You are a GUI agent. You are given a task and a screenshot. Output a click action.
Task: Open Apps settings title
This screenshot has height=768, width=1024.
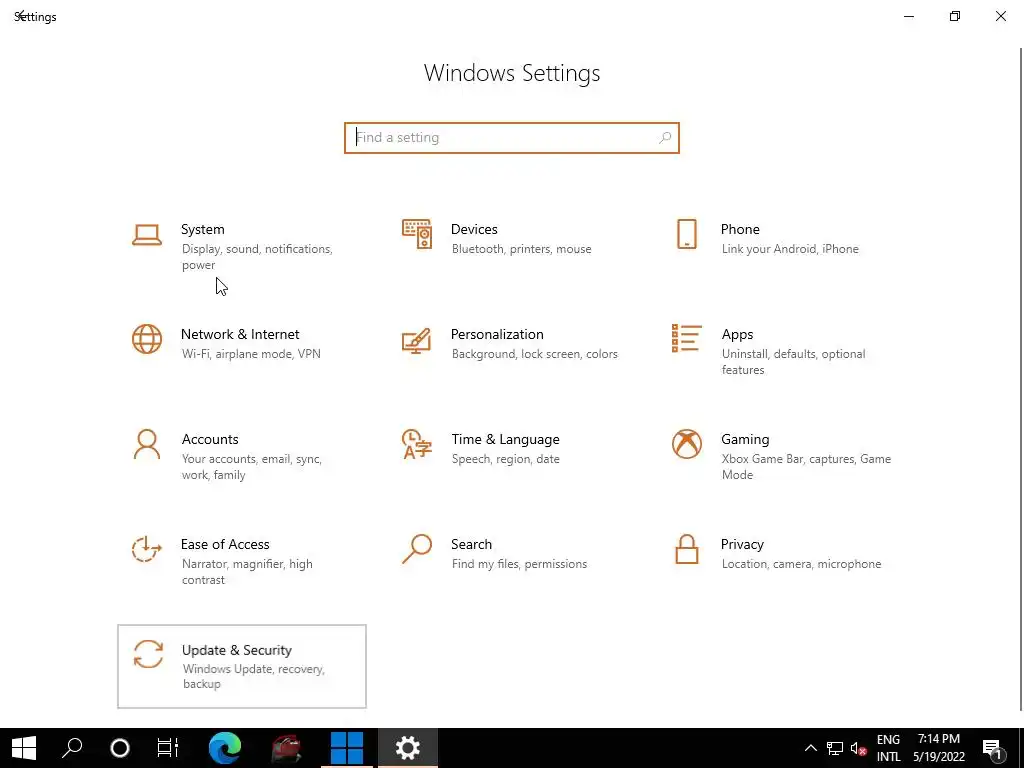point(737,334)
